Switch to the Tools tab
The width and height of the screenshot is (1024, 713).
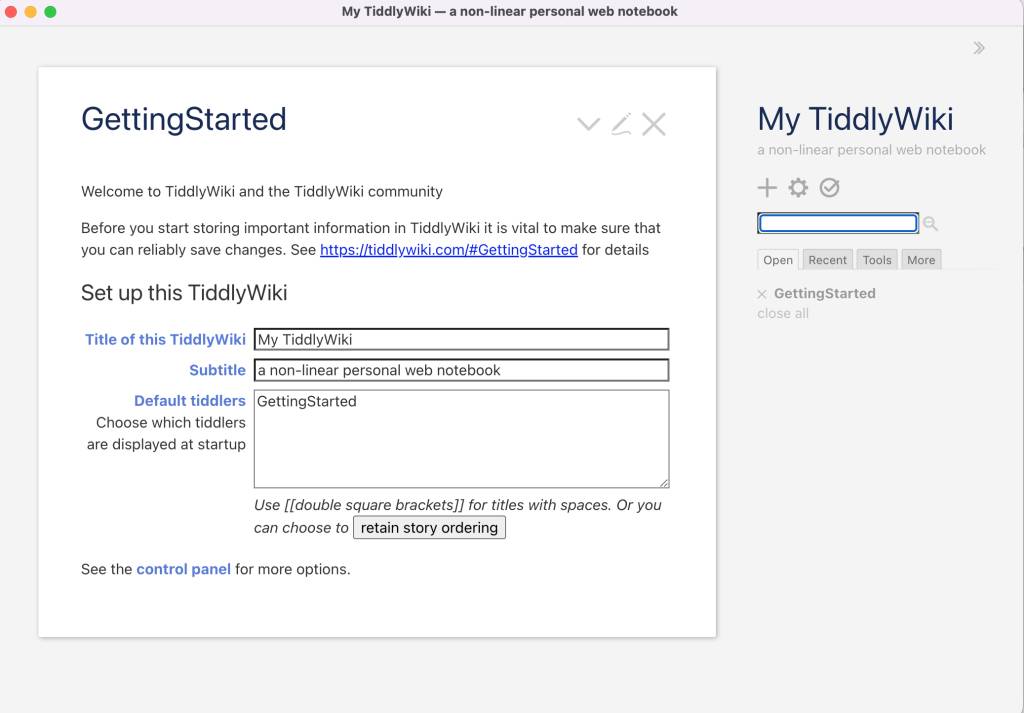click(876, 260)
